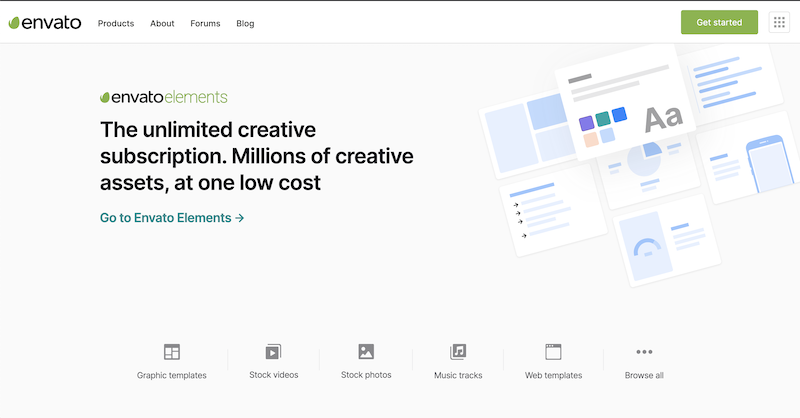The height and width of the screenshot is (418, 800).
Task: Follow the Go to Envato Elements link
Action: tap(172, 218)
